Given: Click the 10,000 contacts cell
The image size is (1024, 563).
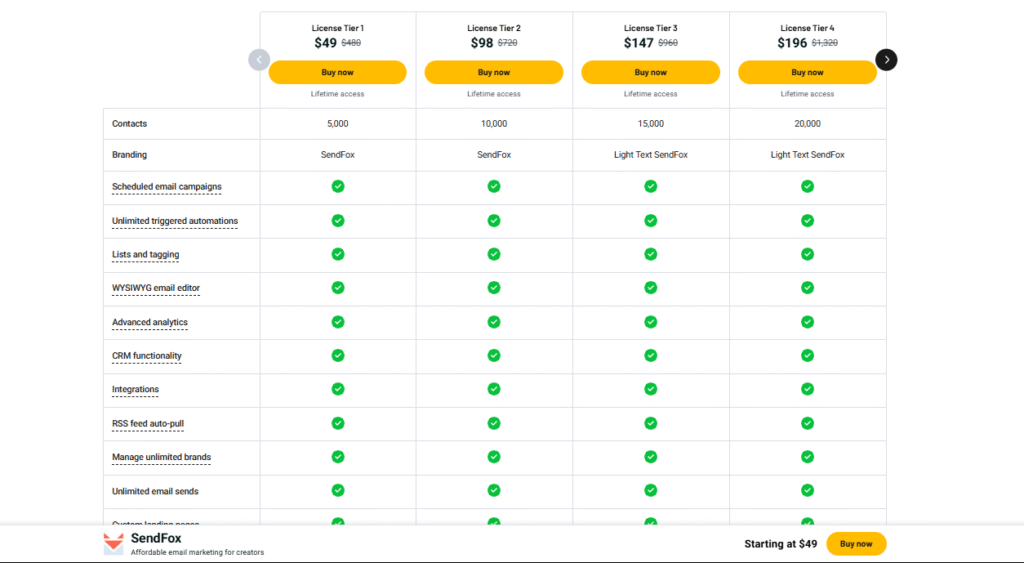Looking at the screenshot, I should [x=494, y=123].
